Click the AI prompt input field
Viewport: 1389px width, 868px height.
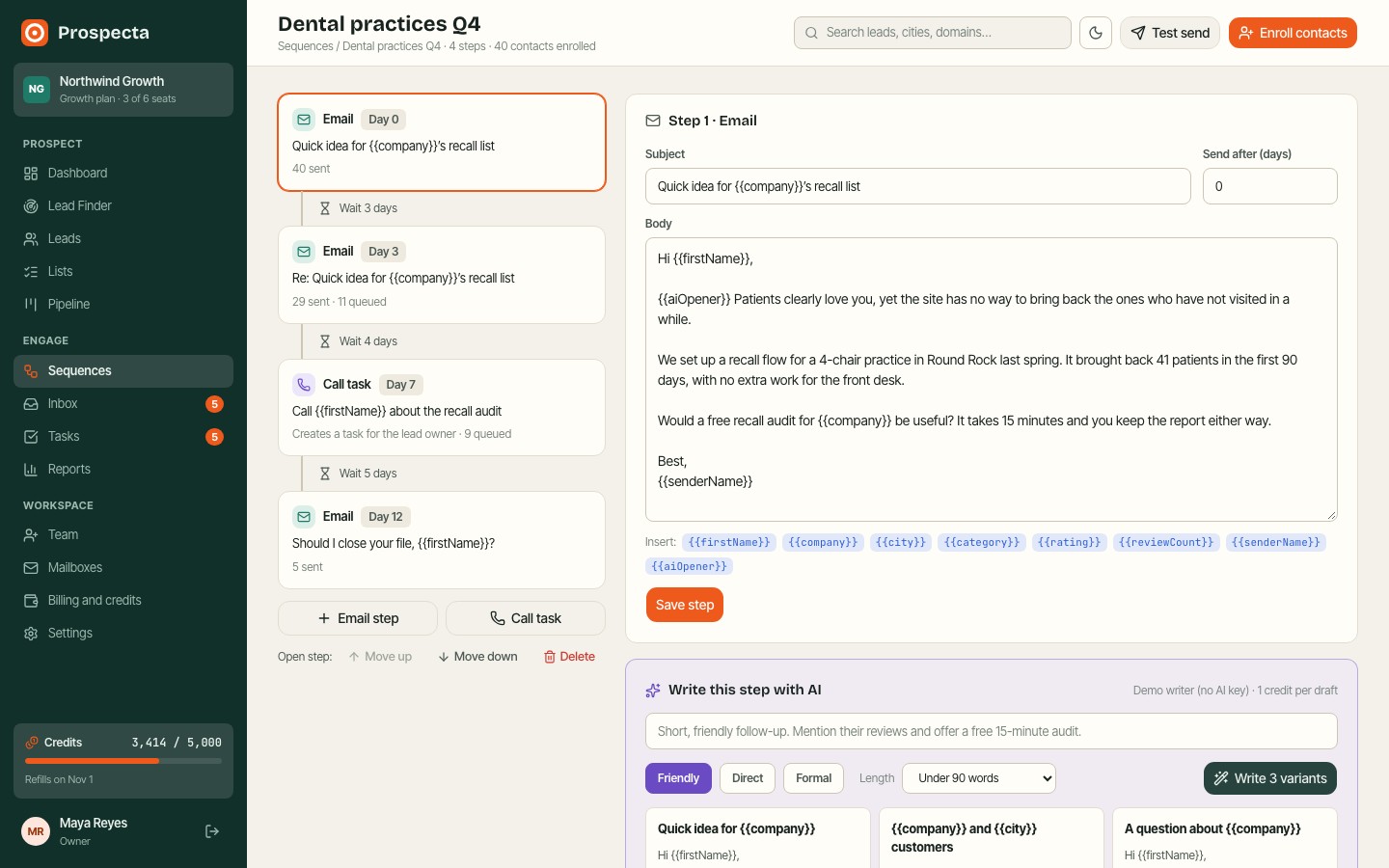992,731
